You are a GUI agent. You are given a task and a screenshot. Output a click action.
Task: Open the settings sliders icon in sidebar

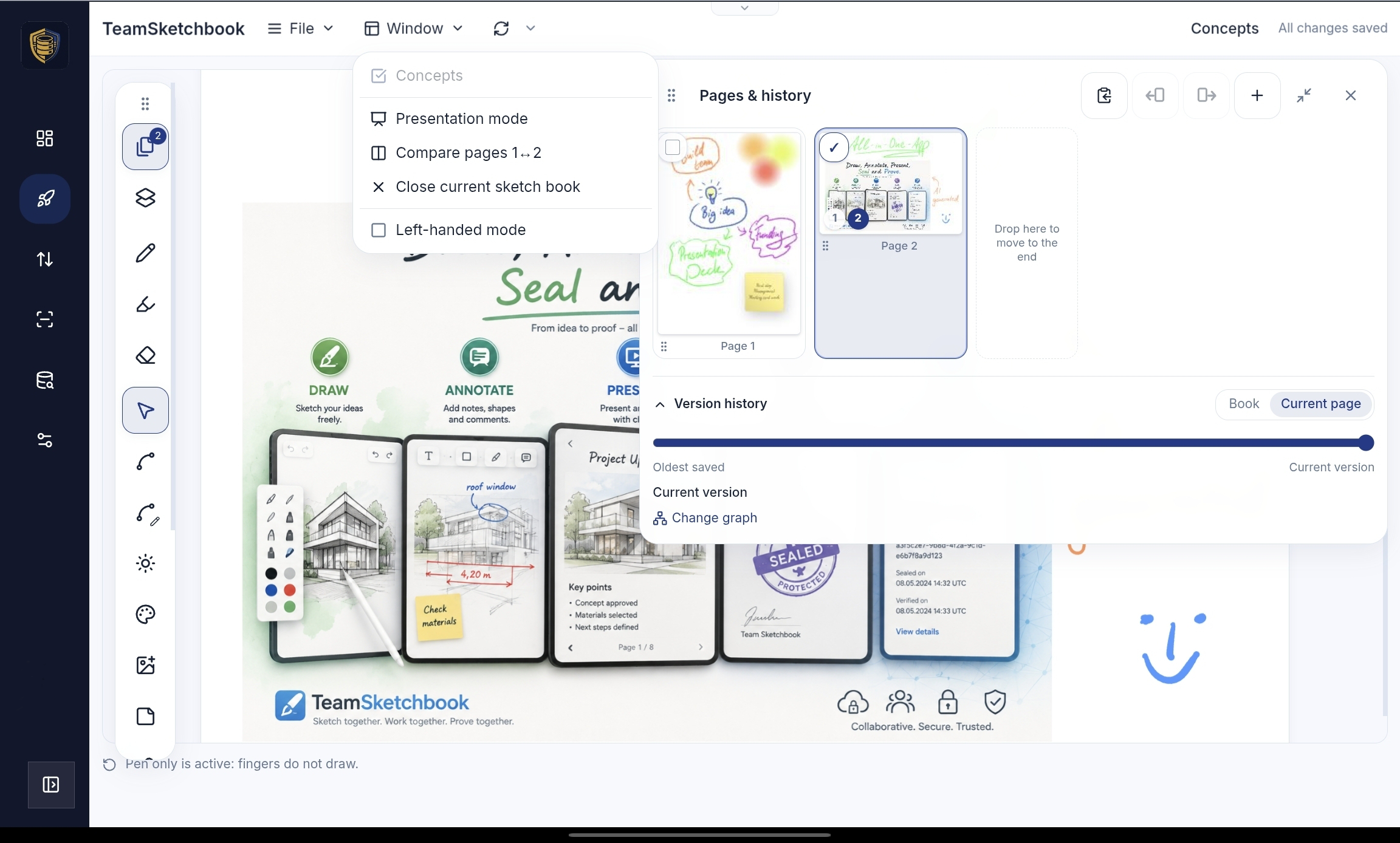[x=44, y=440]
